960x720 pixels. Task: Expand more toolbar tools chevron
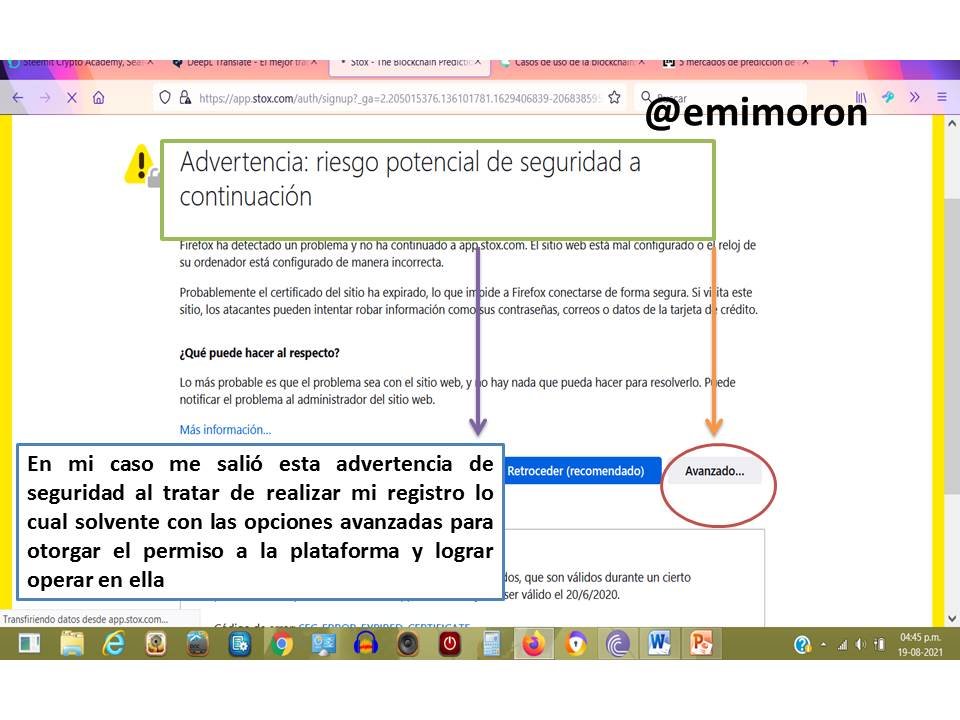pyautogui.click(x=914, y=97)
